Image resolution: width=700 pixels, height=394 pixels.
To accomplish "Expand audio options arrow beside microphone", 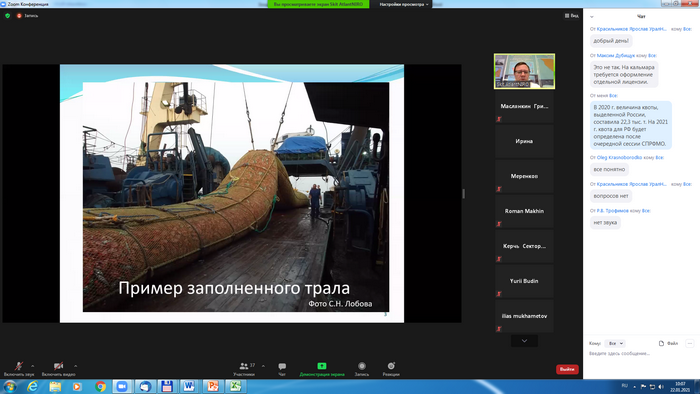I will [33, 366].
